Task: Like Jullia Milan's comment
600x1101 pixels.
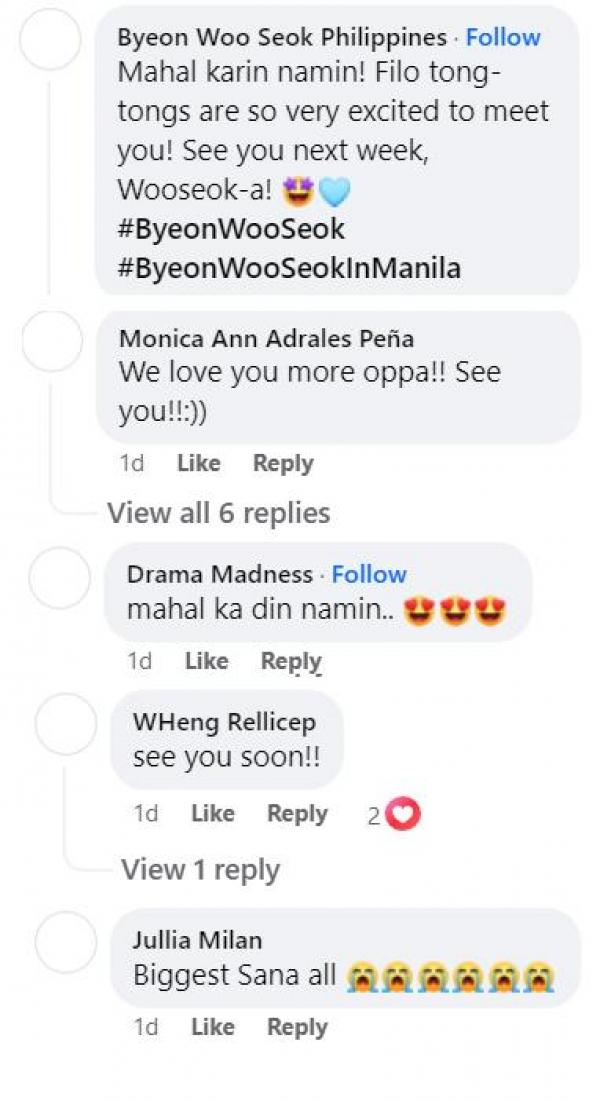Action: 212,1027
